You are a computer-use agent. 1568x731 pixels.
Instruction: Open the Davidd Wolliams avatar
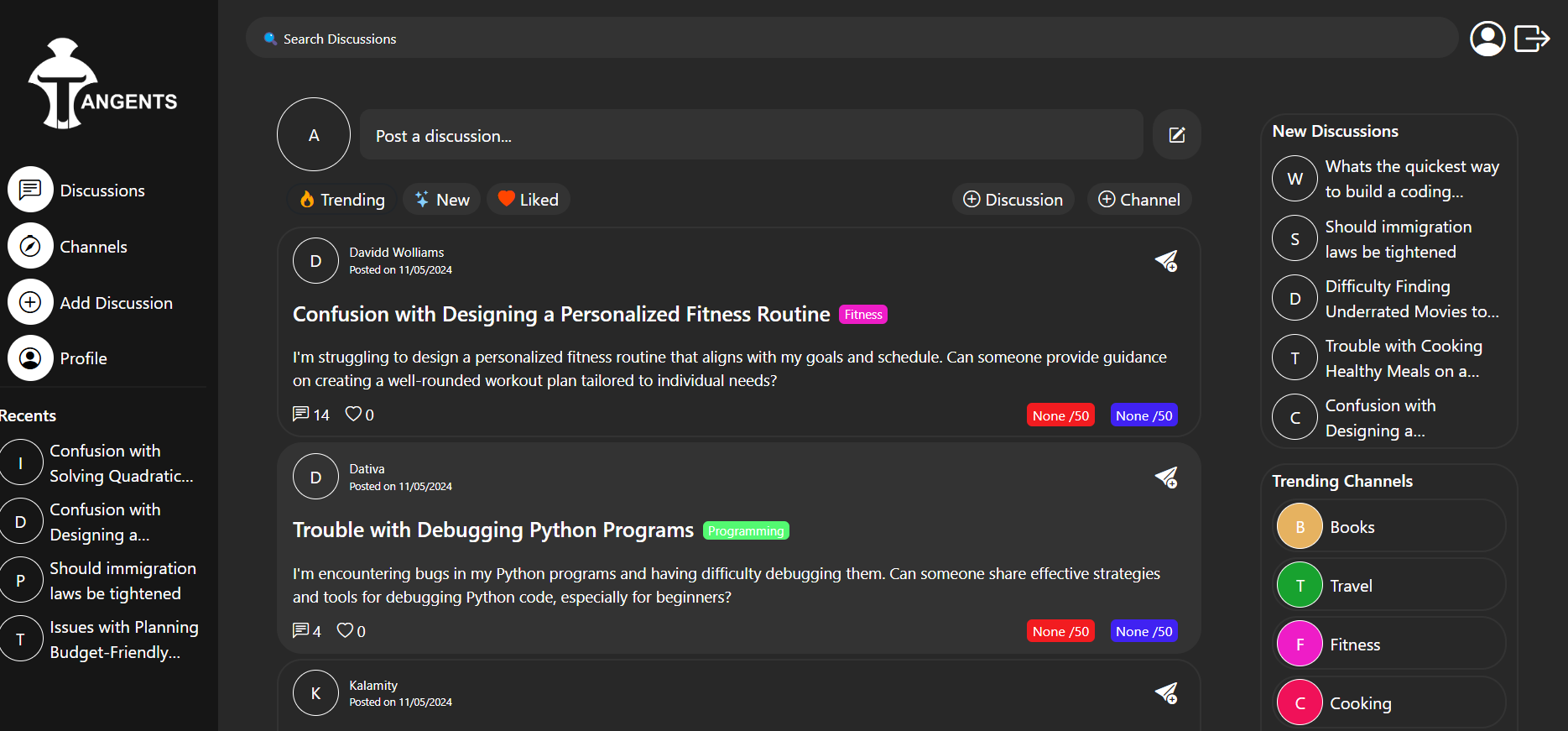[315, 261]
